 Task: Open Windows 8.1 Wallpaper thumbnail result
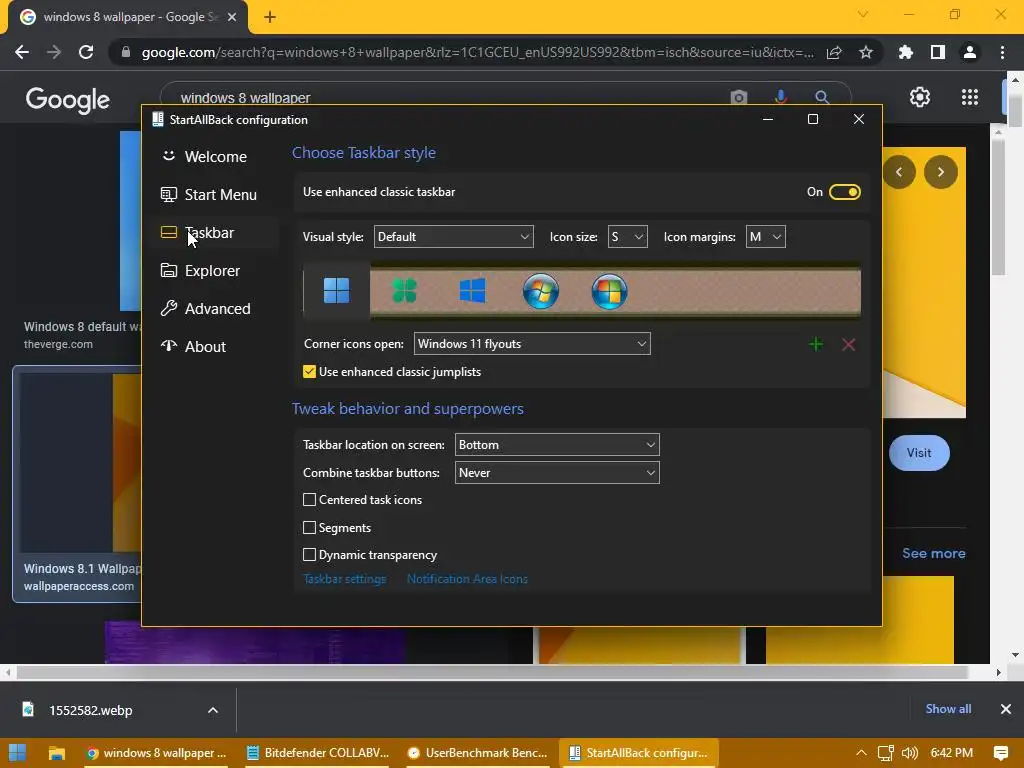tap(77, 484)
